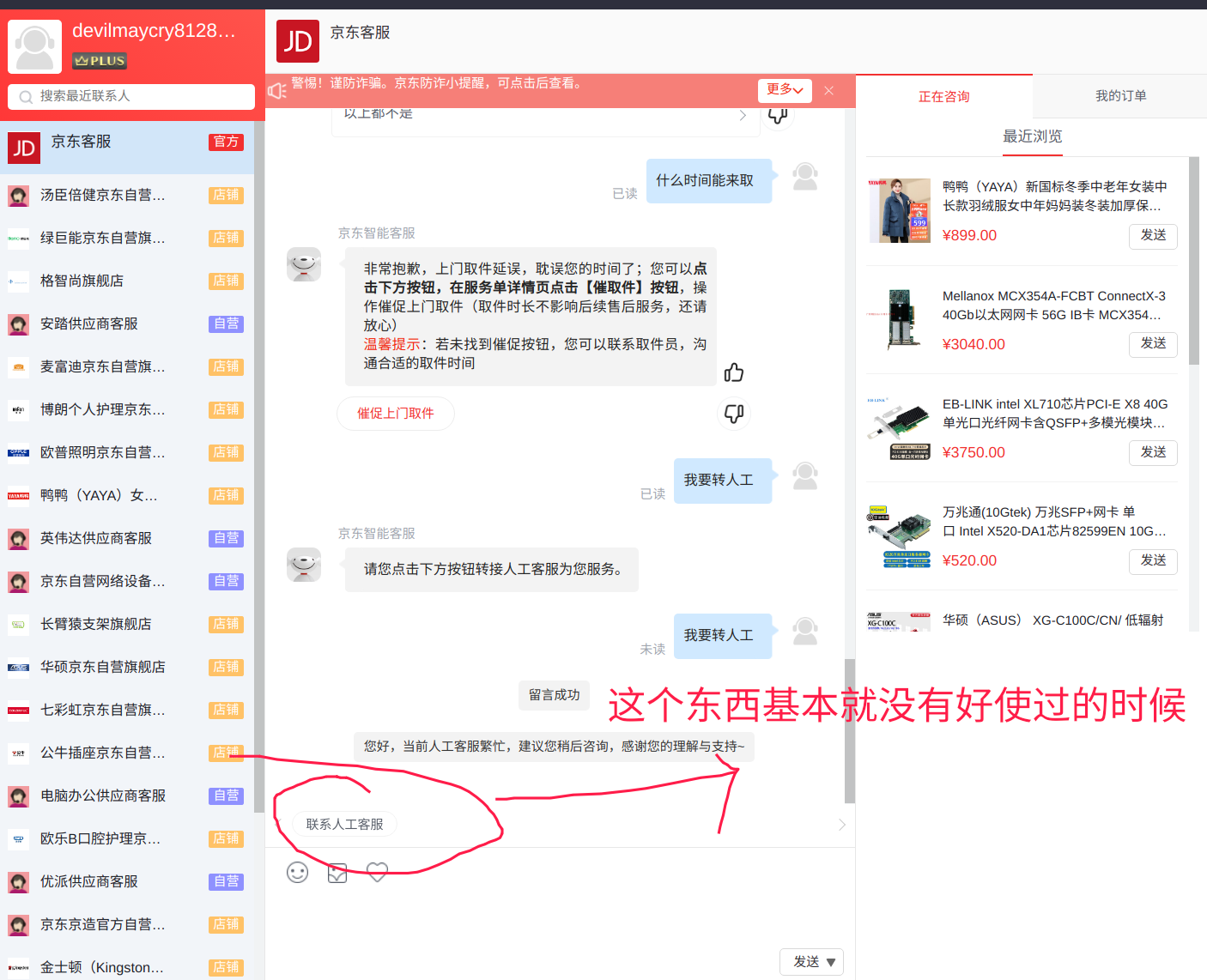Expand the 更多 warning details
The height and width of the screenshot is (980, 1207).
(785, 90)
